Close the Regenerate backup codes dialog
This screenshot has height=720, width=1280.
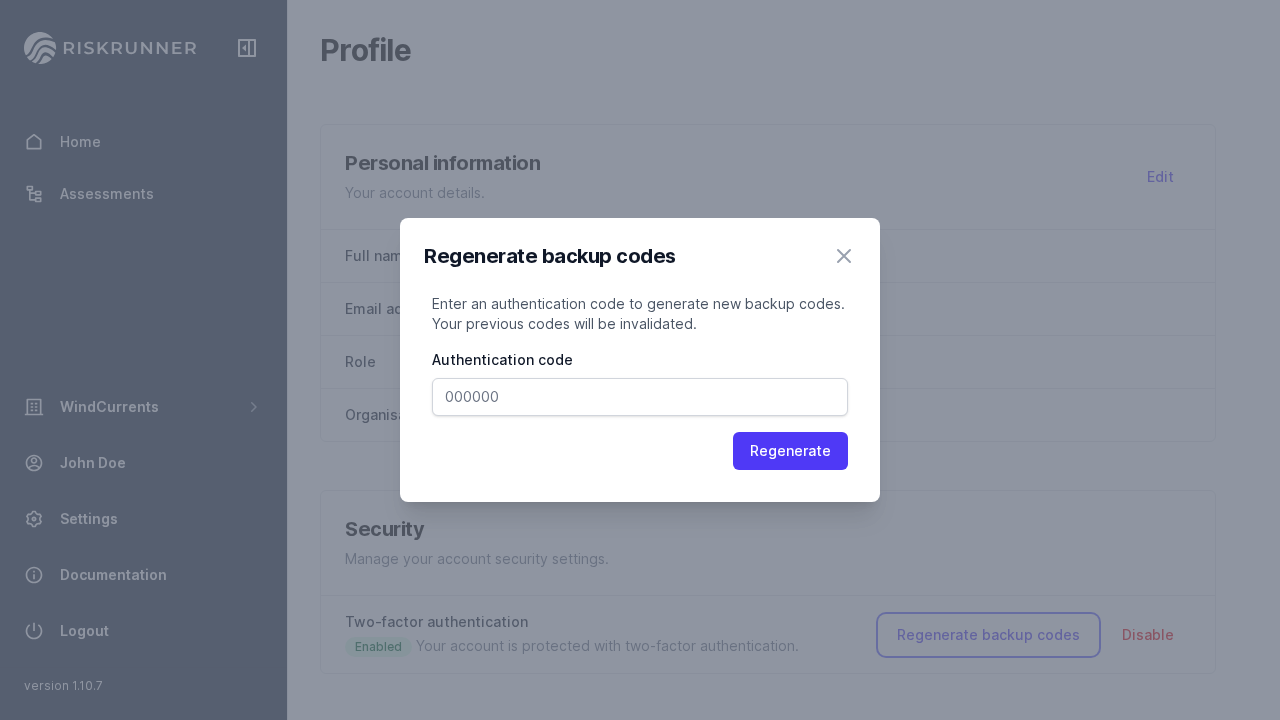tap(844, 256)
